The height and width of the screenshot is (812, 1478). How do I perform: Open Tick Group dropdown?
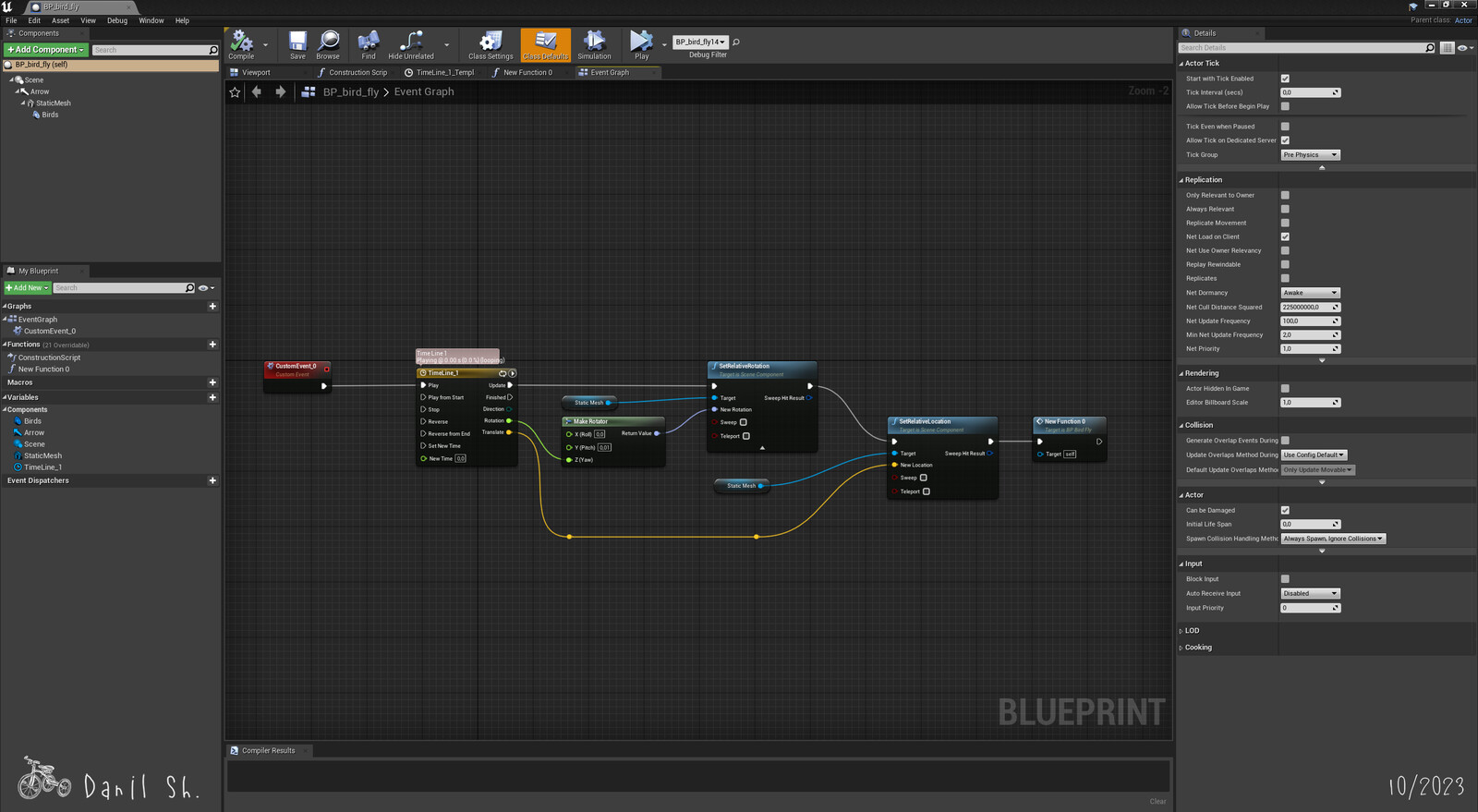click(1310, 155)
